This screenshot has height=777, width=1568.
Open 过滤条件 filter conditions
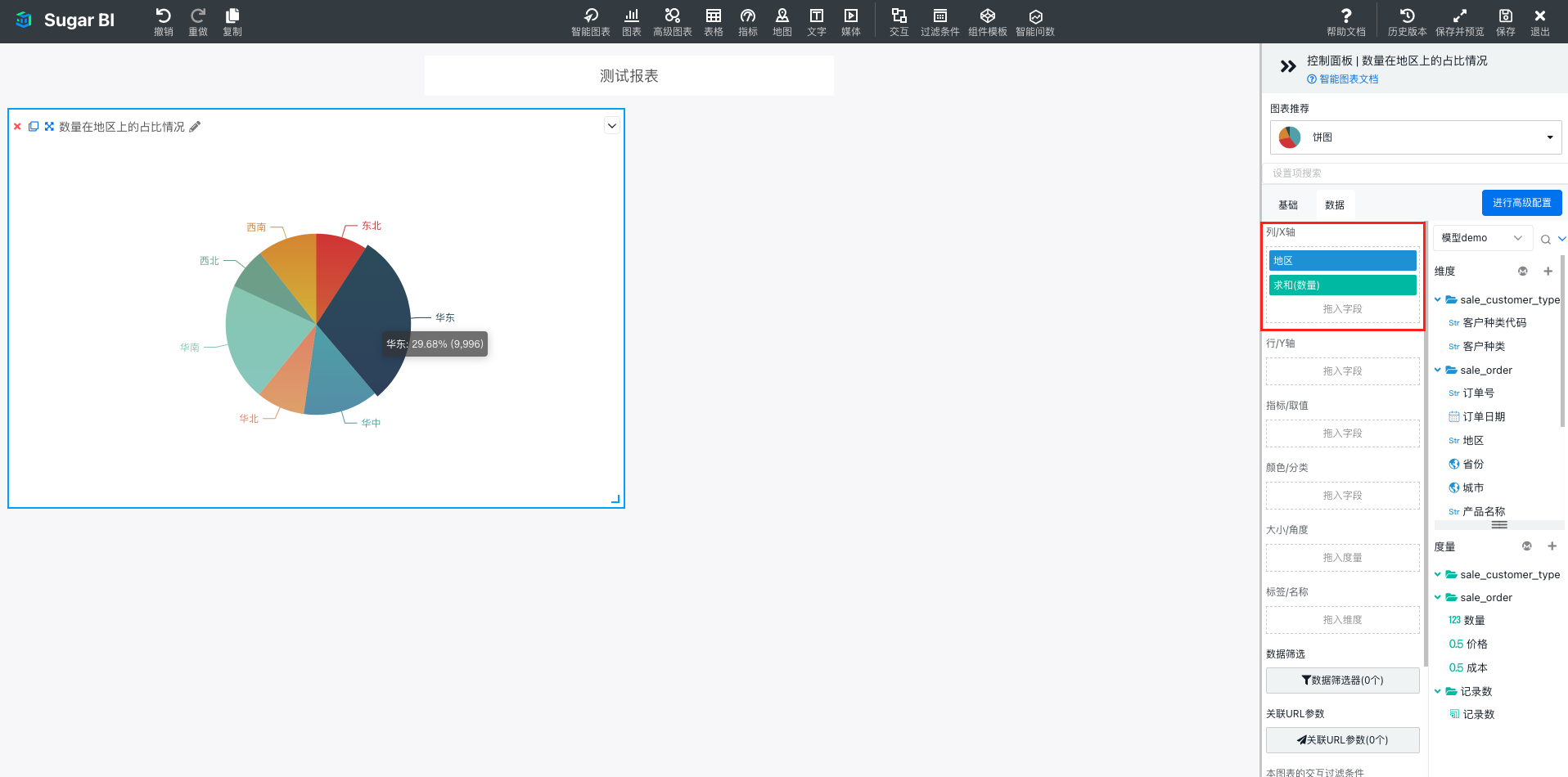point(939,21)
